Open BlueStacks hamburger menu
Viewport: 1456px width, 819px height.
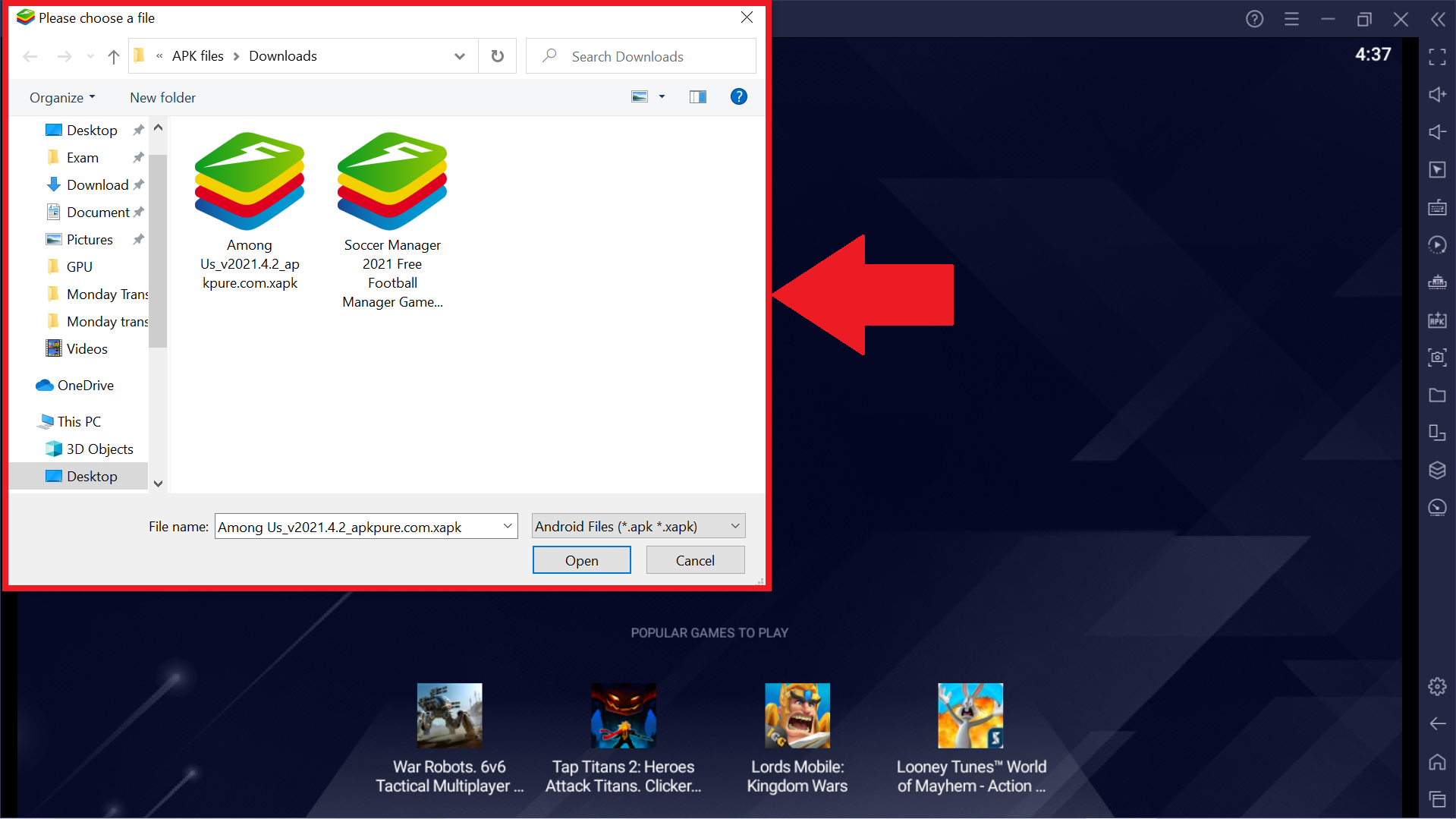point(1291,19)
